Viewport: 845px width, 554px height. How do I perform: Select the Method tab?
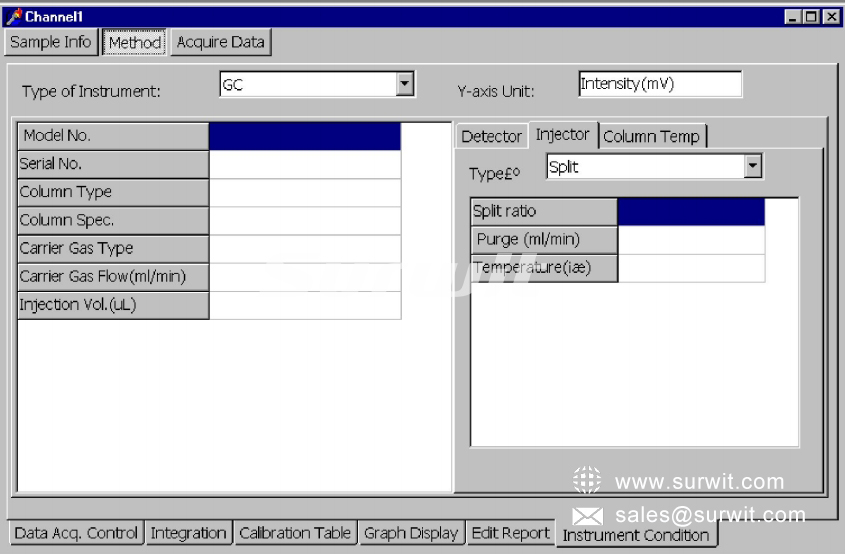tap(135, 43)
